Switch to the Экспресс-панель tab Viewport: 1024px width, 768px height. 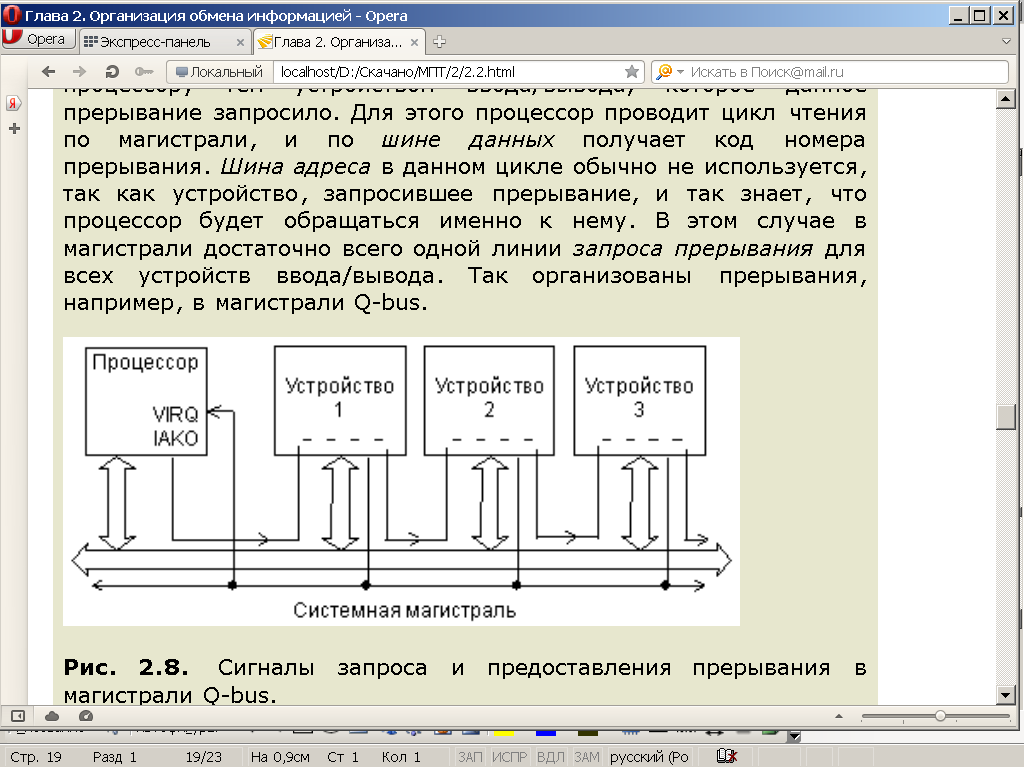pyautogui.click(x=165, y=42)
